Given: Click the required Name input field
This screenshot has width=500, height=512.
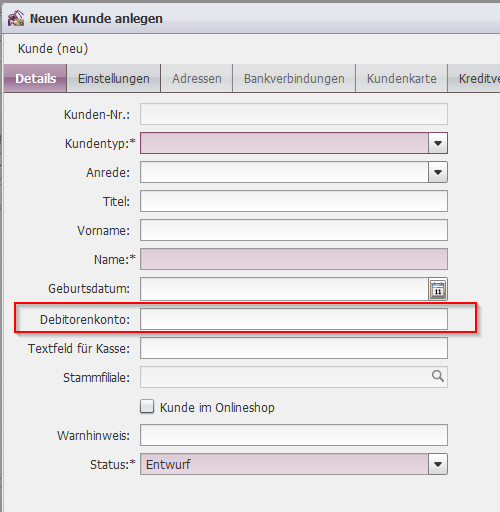Looking at the screenshot, I should coord(294,259).
